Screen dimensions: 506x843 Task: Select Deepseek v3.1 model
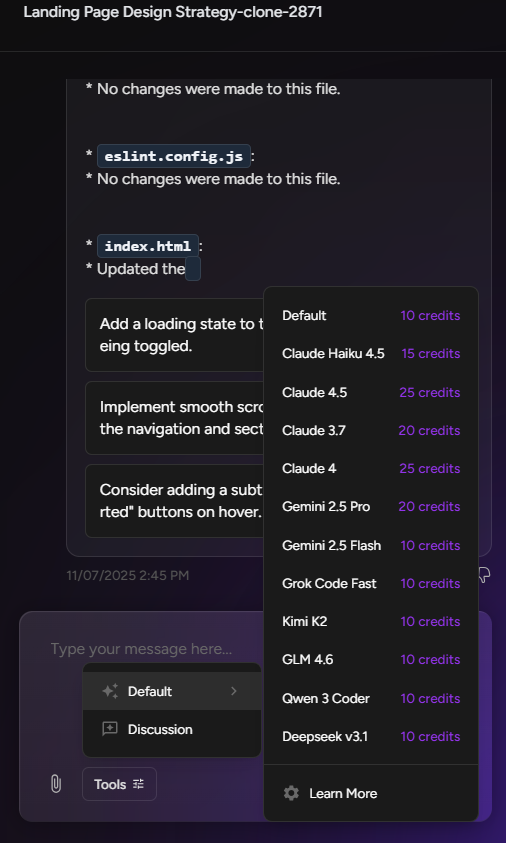[x=371, y=737]
